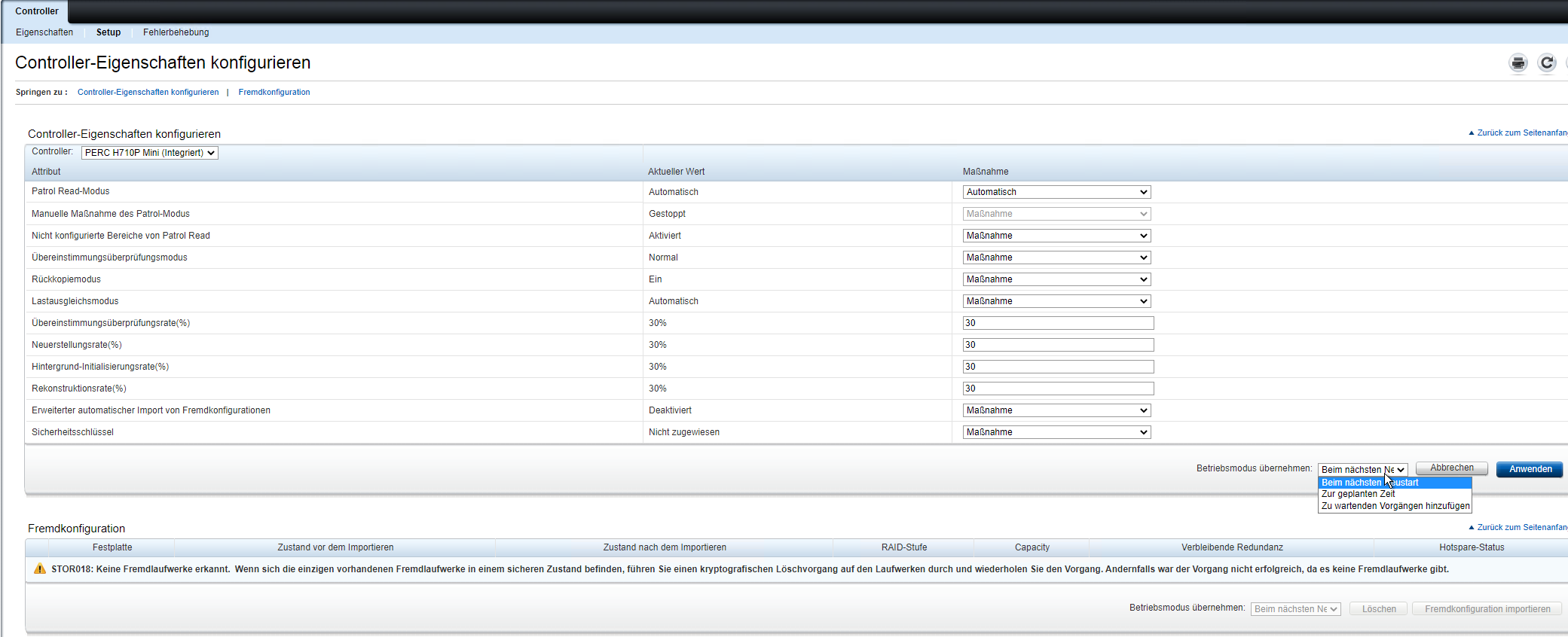Open the Setup tab
Image resolution: width=1568 pixels, height=637 pixels.
coord(109,32)
